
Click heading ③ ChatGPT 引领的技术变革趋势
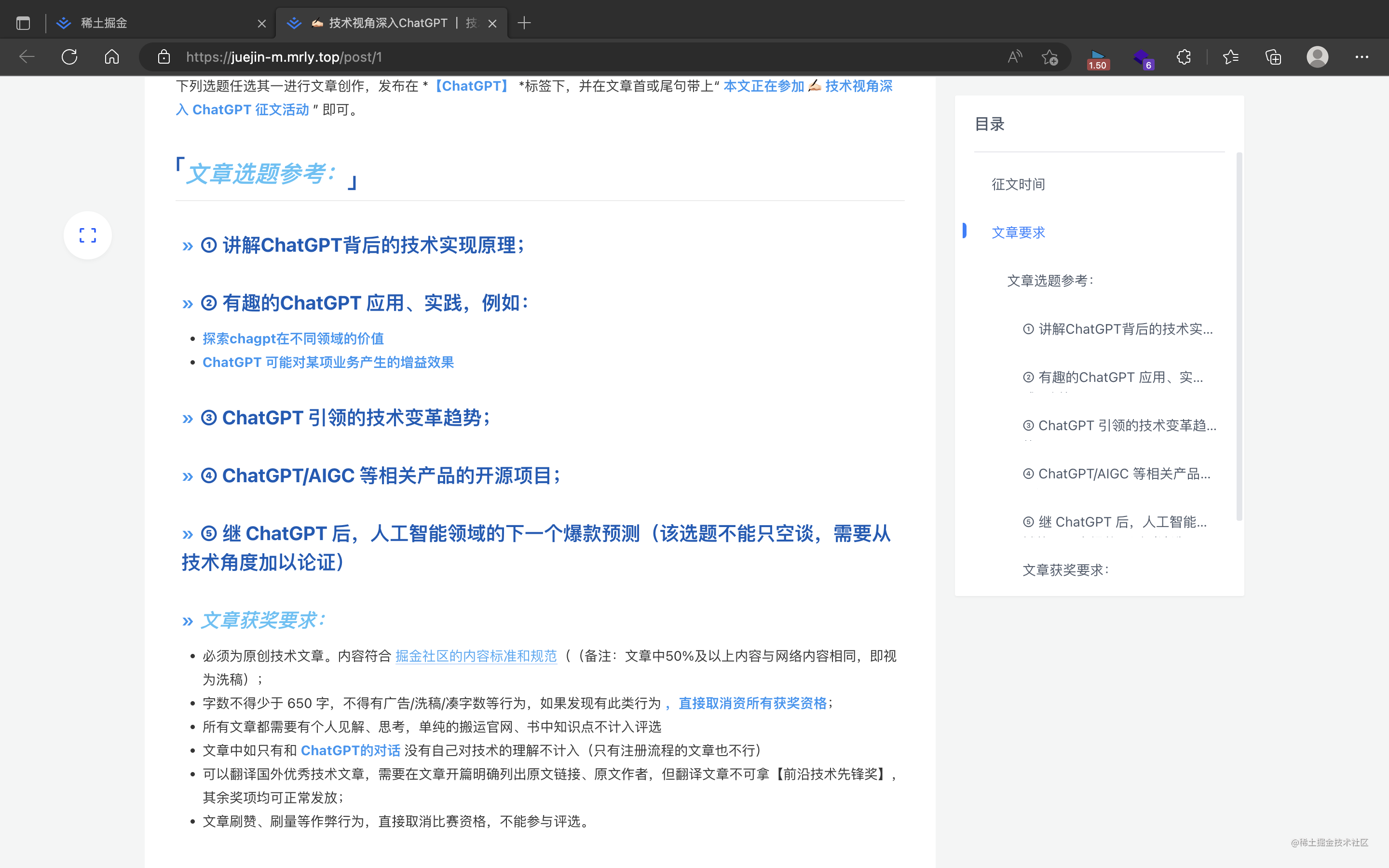pos(345,418)
